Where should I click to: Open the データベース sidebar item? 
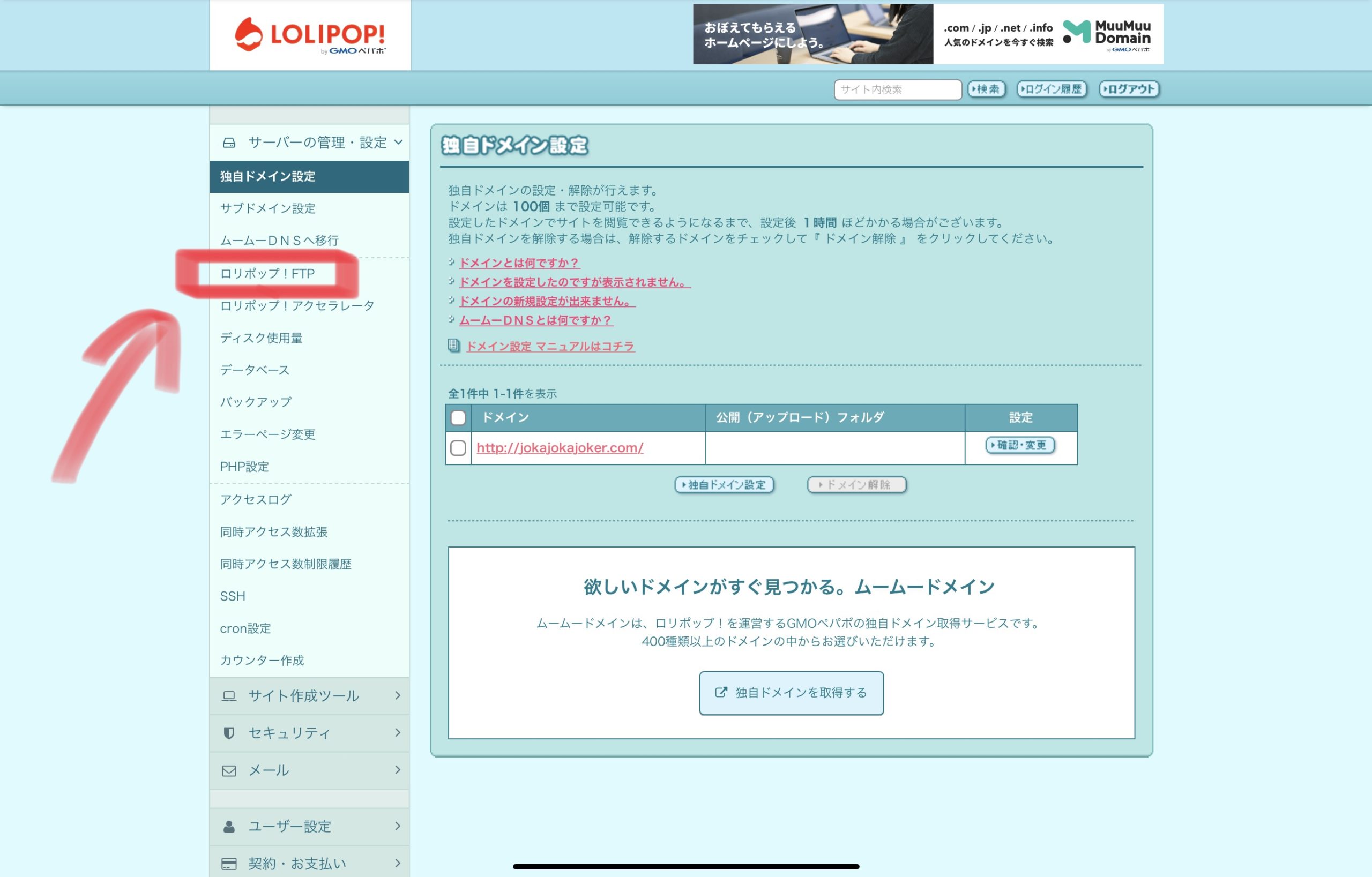[x=255, y=370]
